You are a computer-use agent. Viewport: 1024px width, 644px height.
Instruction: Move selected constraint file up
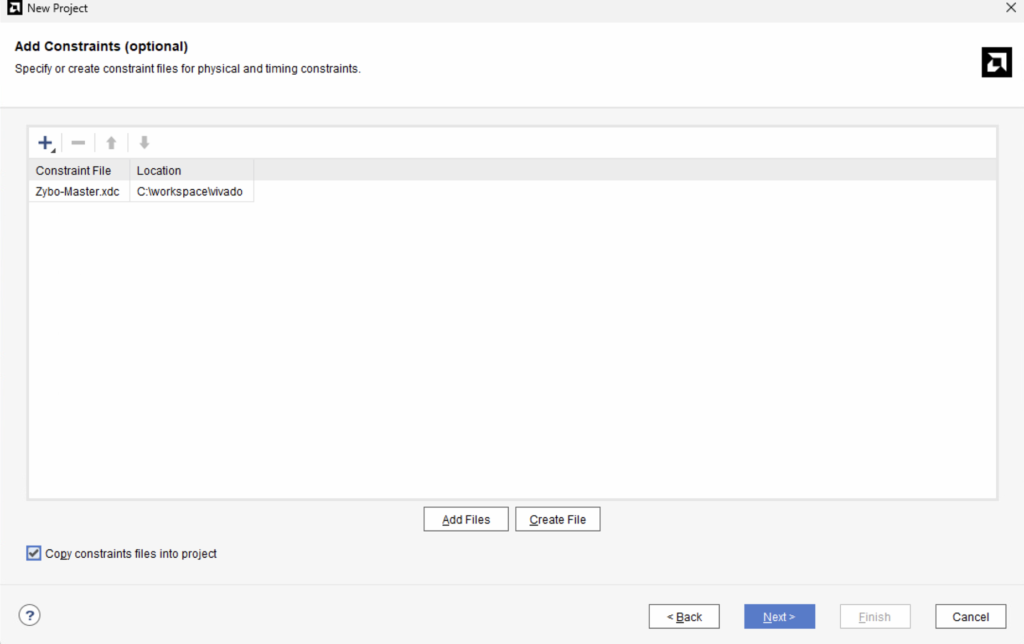pos(111,143)
